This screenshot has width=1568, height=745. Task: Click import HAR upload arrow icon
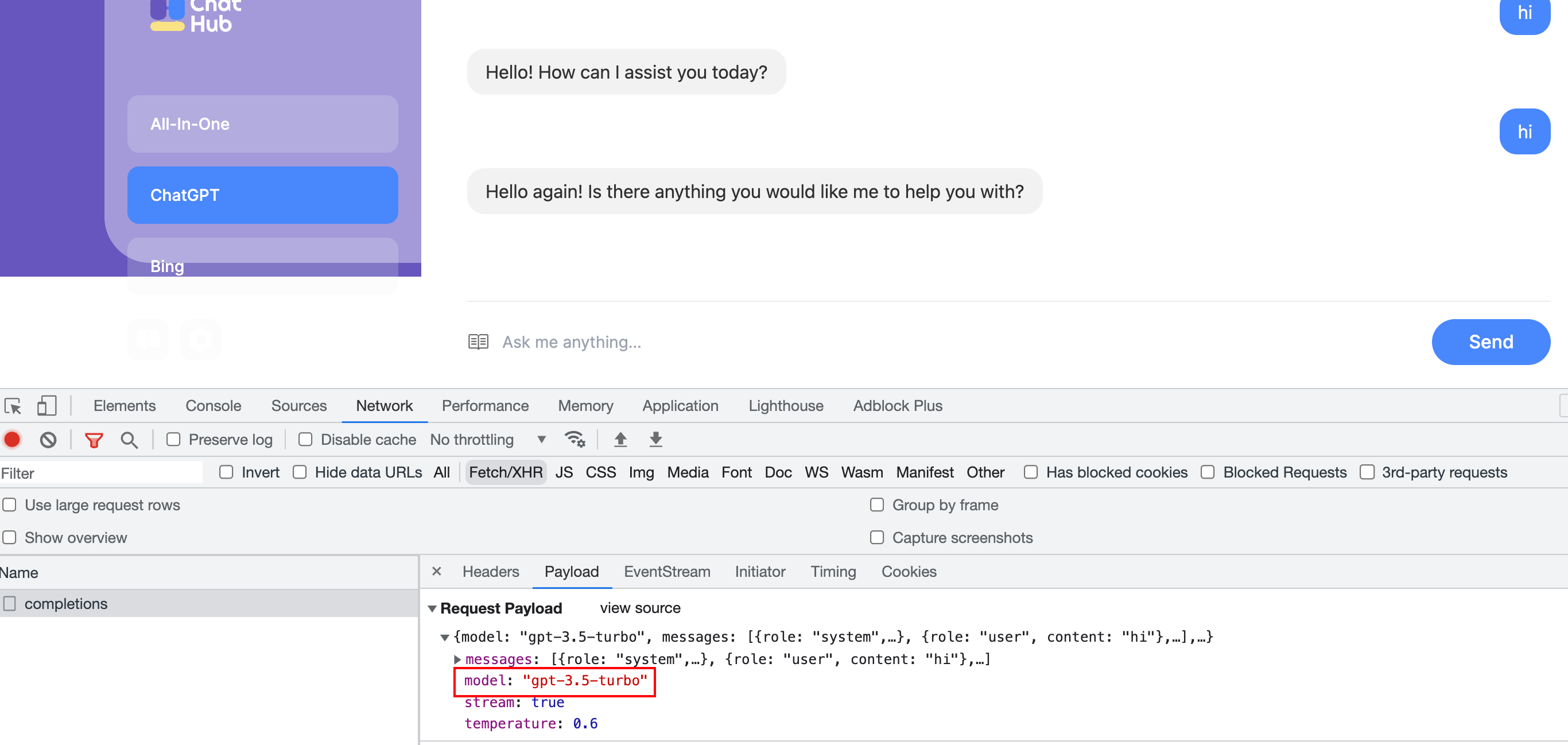pos(620,439)
